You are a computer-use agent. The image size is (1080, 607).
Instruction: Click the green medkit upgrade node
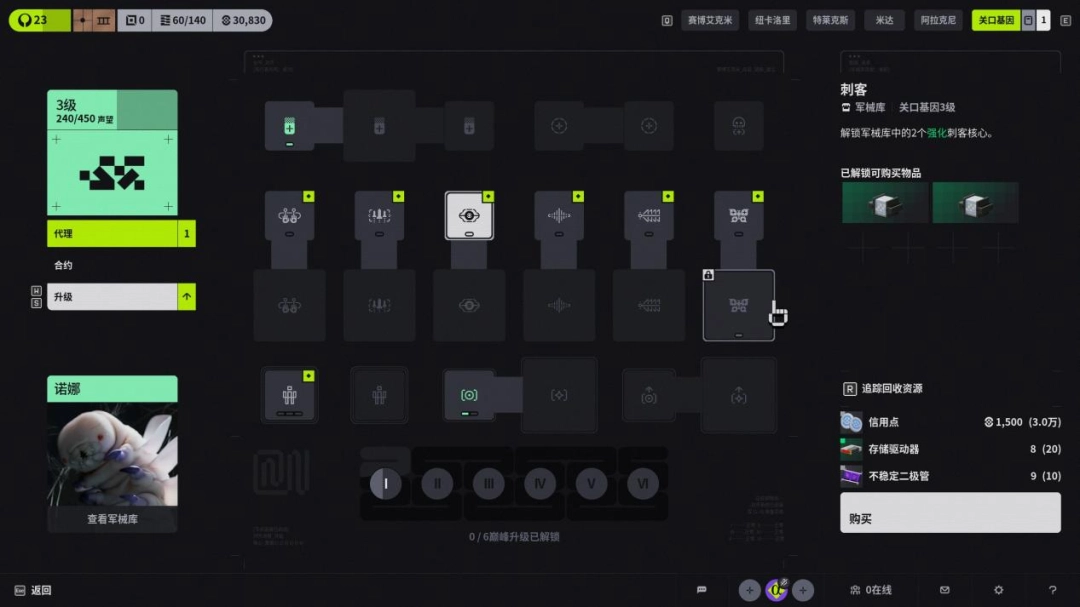[289, 126]
